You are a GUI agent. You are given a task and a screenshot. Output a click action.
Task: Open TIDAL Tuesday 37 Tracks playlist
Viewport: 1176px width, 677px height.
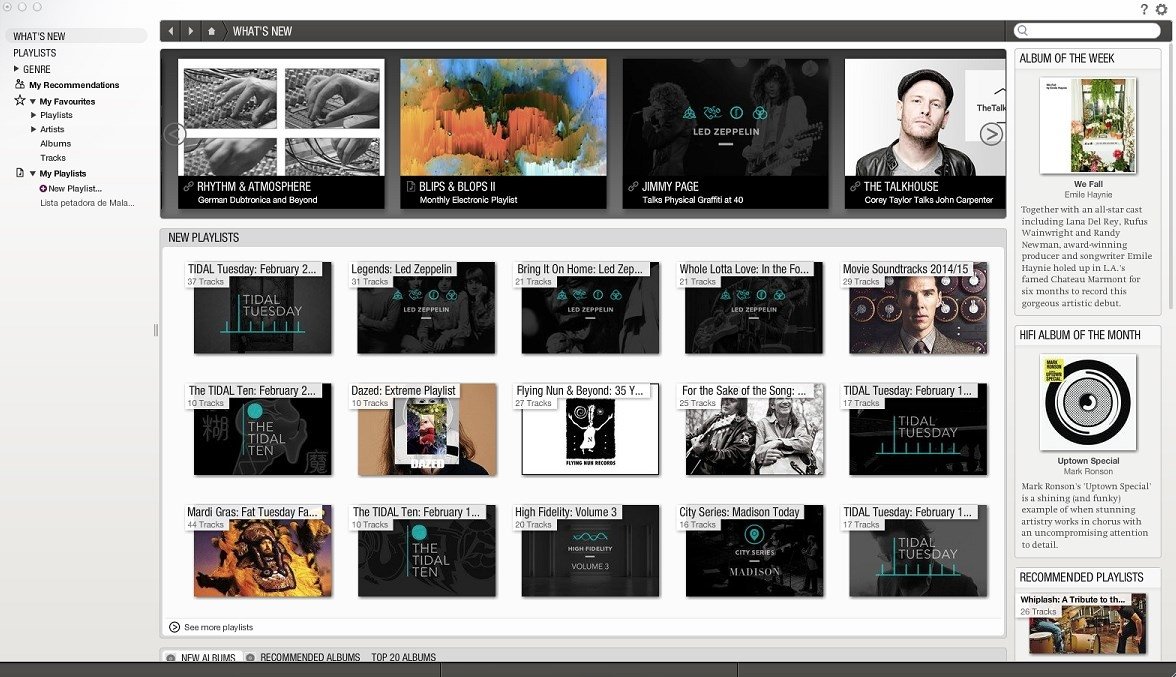coord(262,307)
